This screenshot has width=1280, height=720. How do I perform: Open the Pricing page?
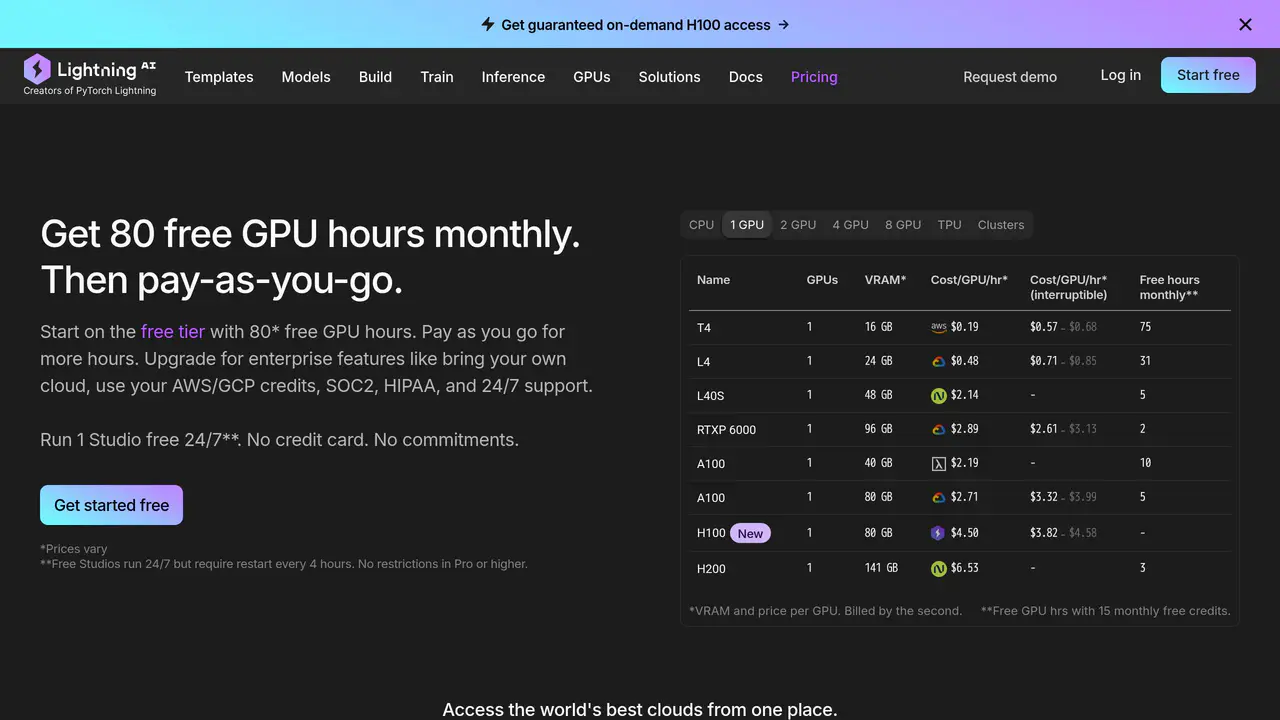(x=814, y=77)
